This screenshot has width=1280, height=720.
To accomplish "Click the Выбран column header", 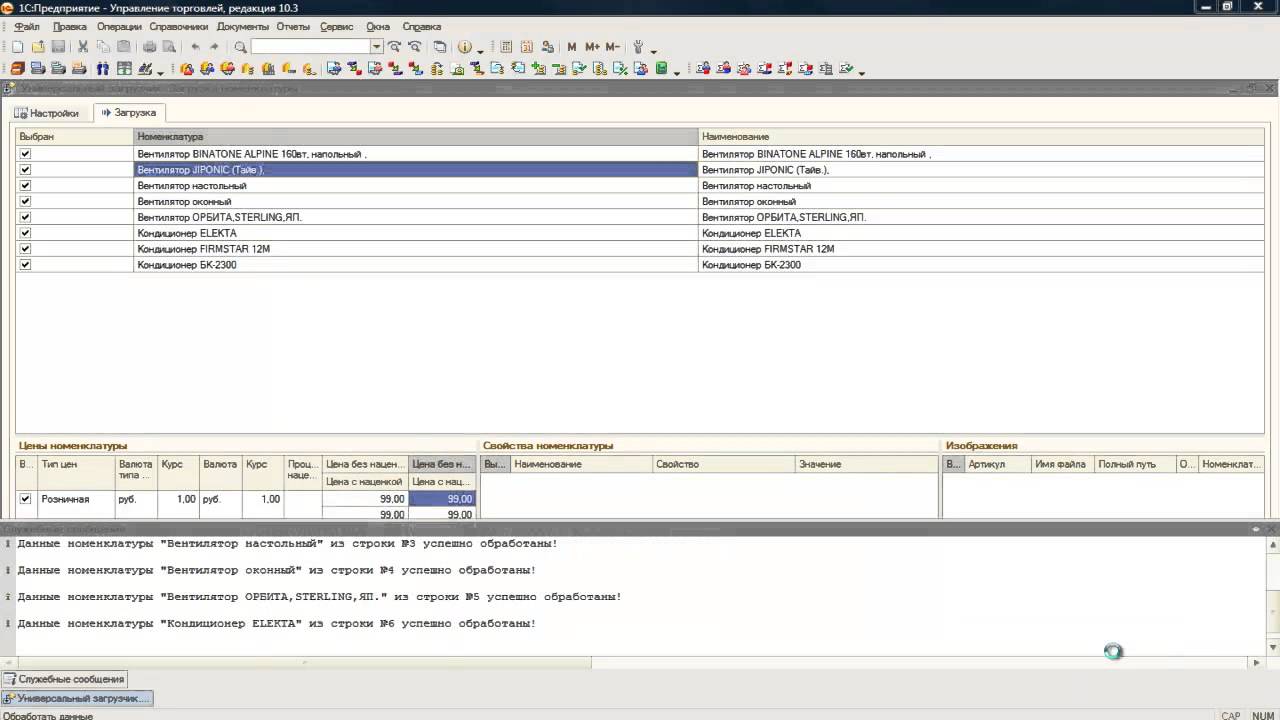I will click(75, 136).
